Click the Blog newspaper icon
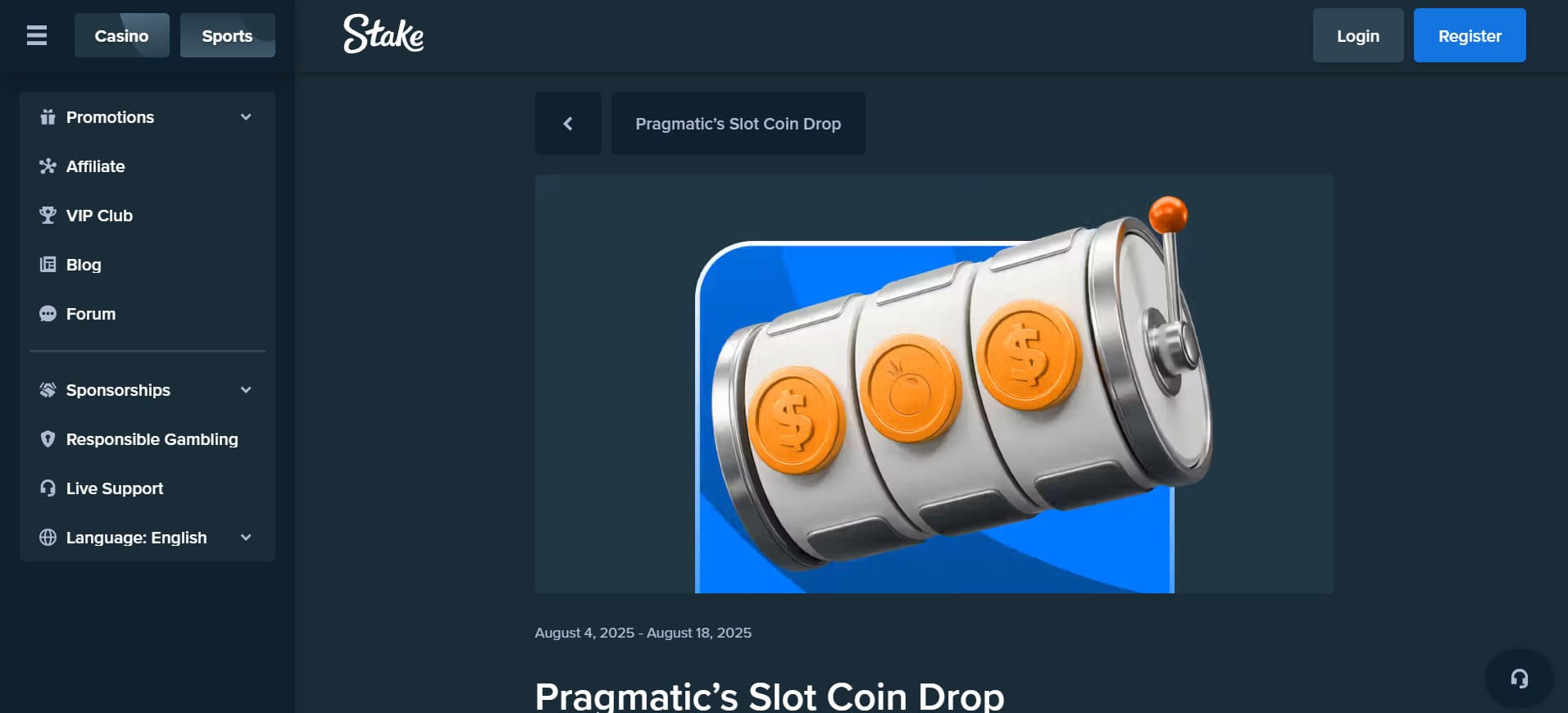This screenshot has width=1568, height=713. pos(48,265)
